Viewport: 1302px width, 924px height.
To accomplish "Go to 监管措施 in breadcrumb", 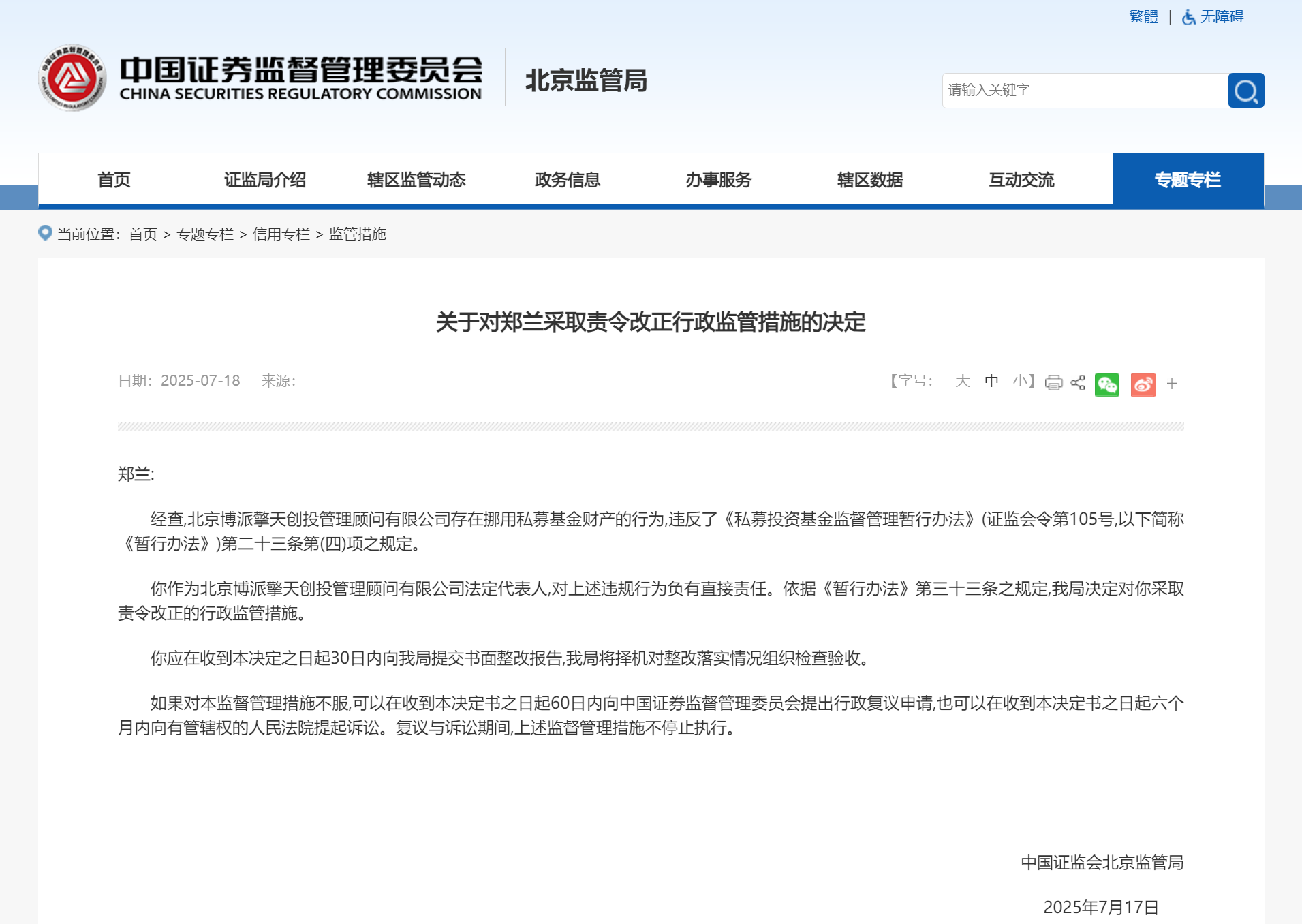I will click(x=358, y=234).
